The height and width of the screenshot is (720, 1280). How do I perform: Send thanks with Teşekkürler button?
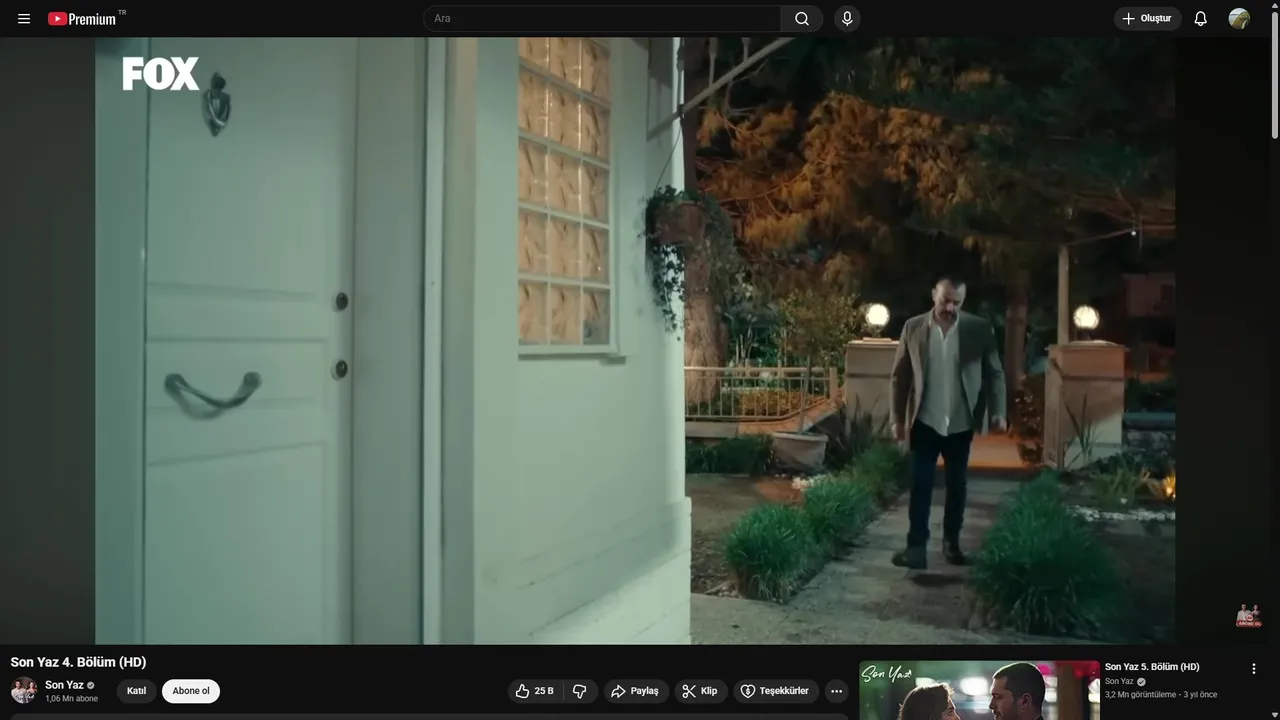click(x=776, y=691)
